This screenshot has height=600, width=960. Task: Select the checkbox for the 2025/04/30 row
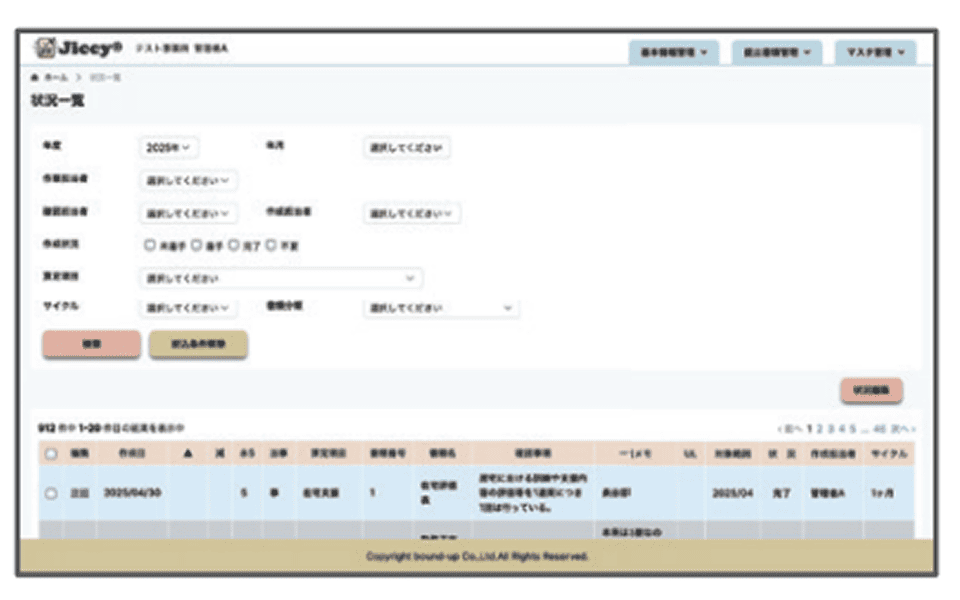[x=51, y=493]
